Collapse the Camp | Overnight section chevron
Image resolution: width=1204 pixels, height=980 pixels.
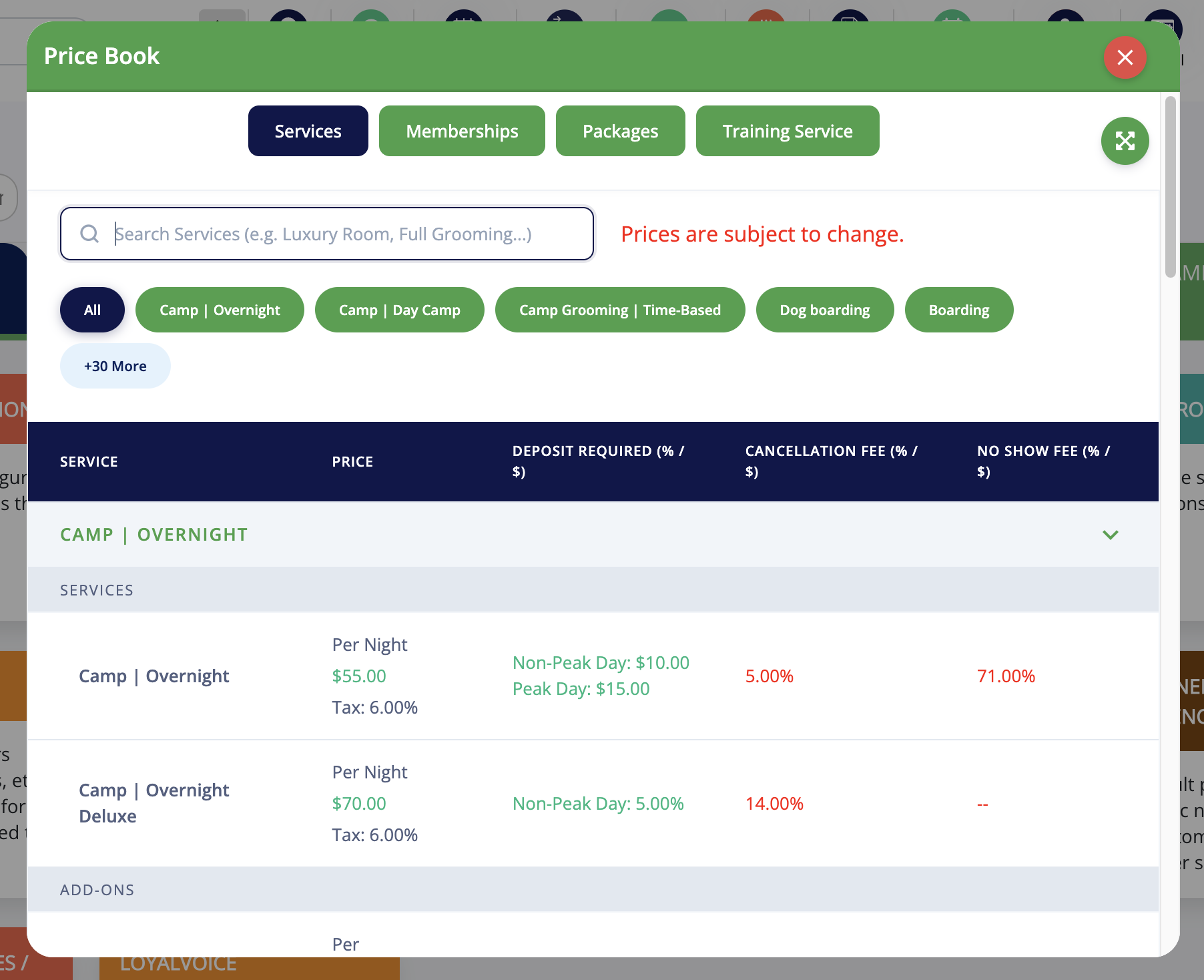(1110, 535)
